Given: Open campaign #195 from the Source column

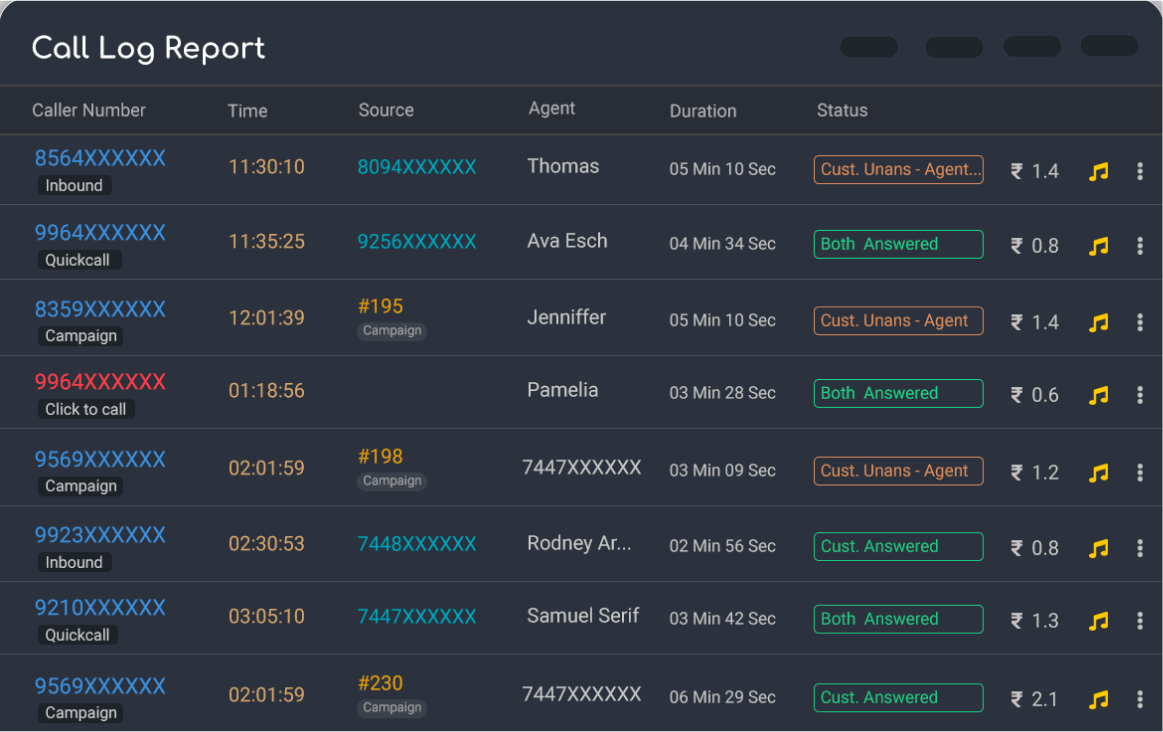Looking at the screenshot, I should point(381,308).
